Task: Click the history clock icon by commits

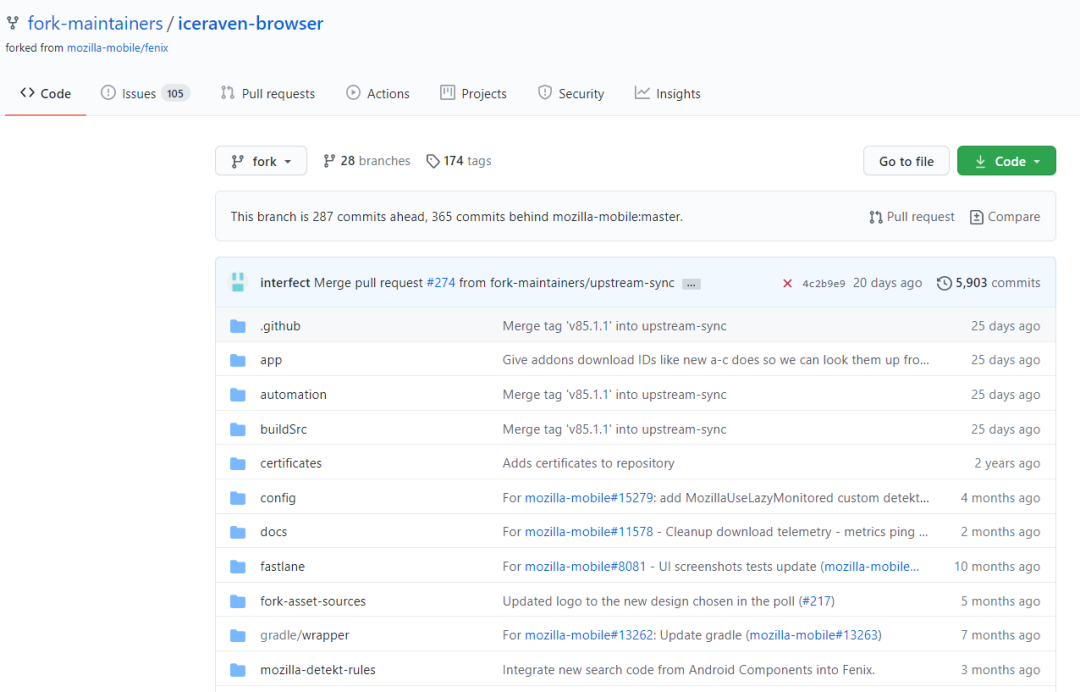Action: pyautogui.click(x=944, y=283)
